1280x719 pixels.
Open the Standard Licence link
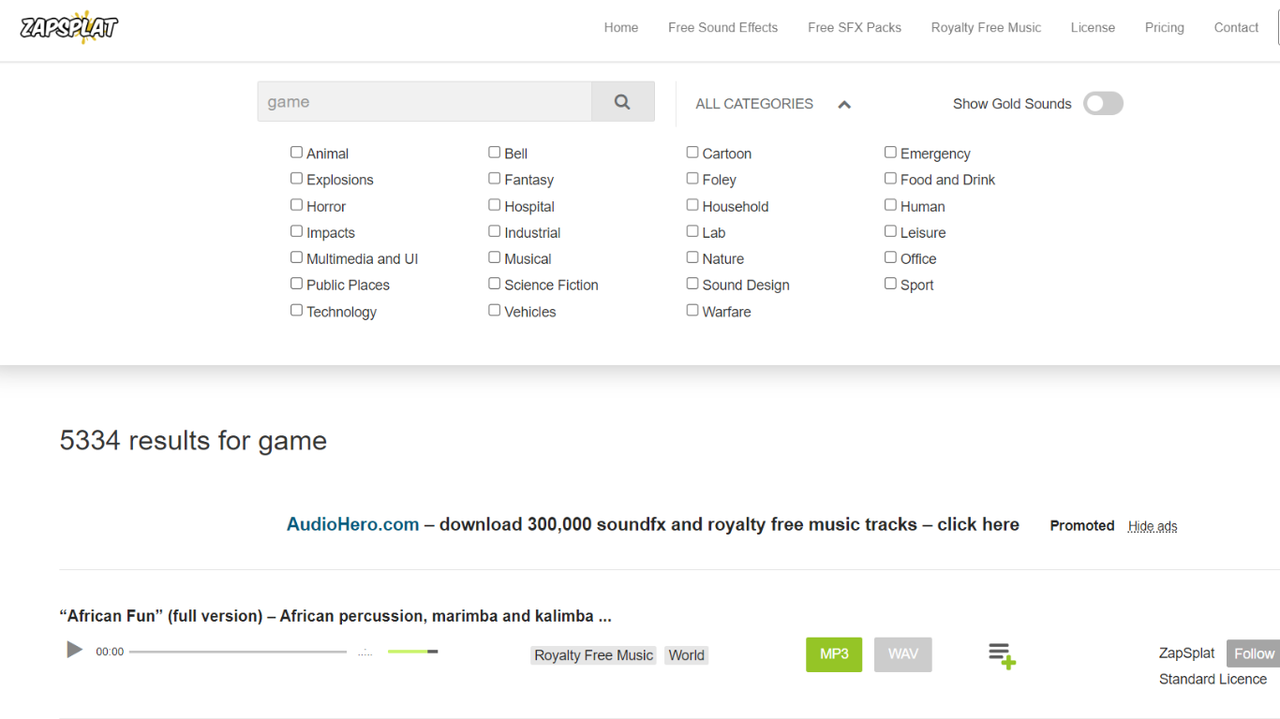tap(1213, 679)
